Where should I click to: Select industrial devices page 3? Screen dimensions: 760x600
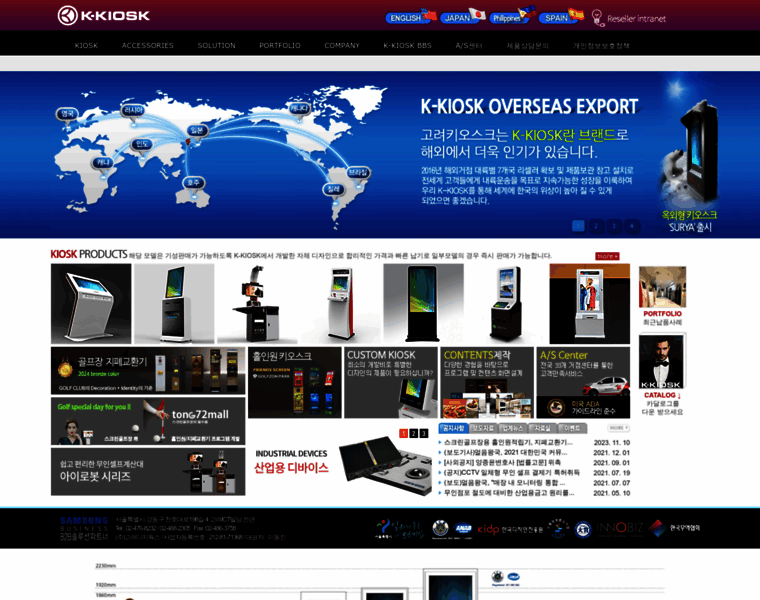(424, 433)
